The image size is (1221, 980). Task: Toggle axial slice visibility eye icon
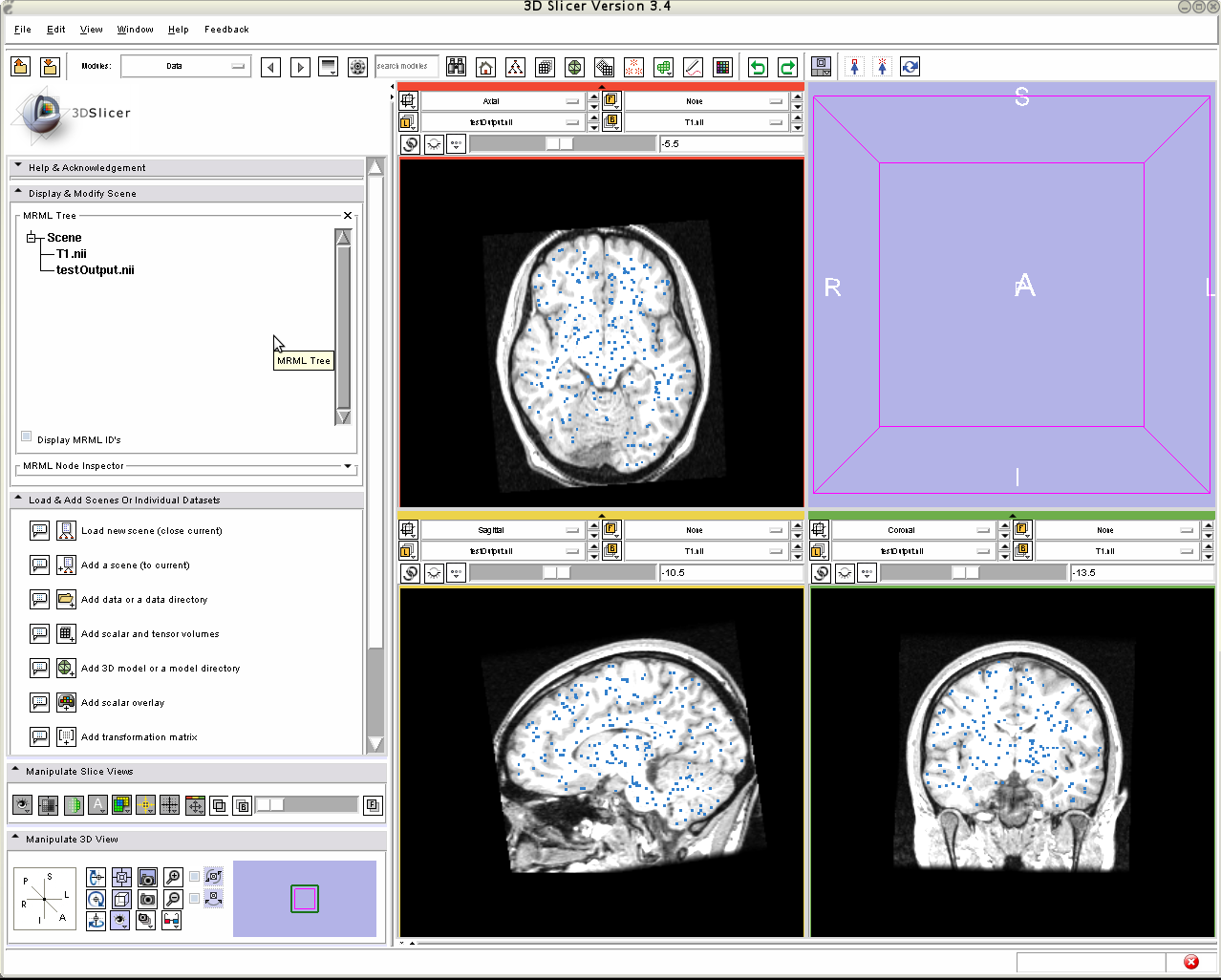point(434,144)
